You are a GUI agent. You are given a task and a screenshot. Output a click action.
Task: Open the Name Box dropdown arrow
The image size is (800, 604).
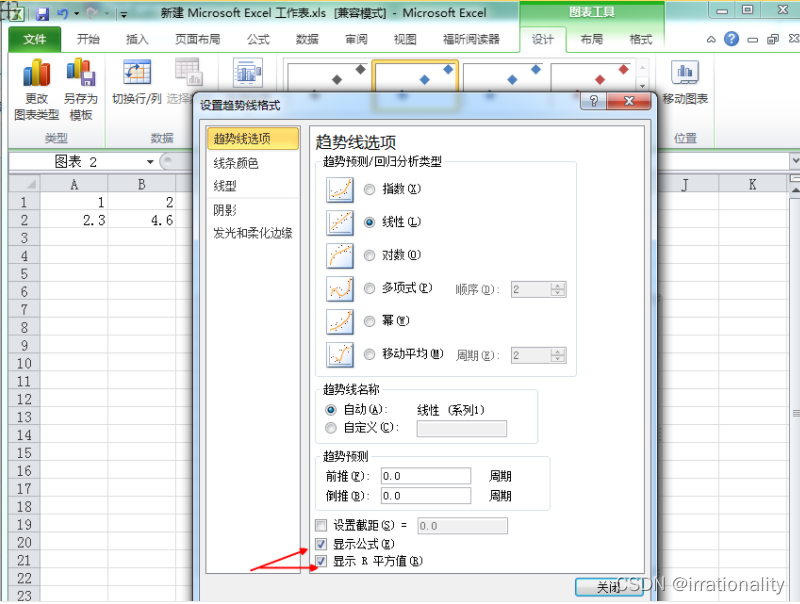(x=150, y=162)
